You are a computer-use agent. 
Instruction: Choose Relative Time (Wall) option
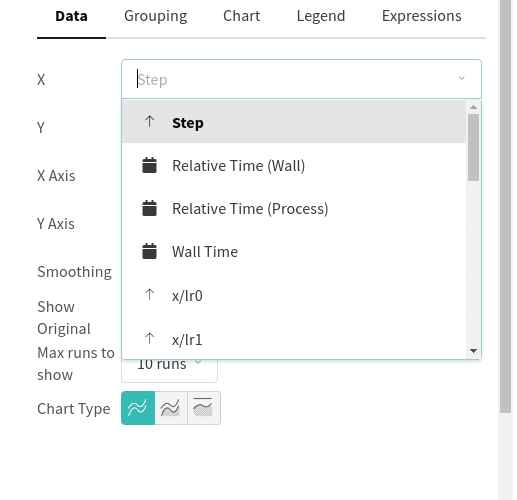click(294, 165)
